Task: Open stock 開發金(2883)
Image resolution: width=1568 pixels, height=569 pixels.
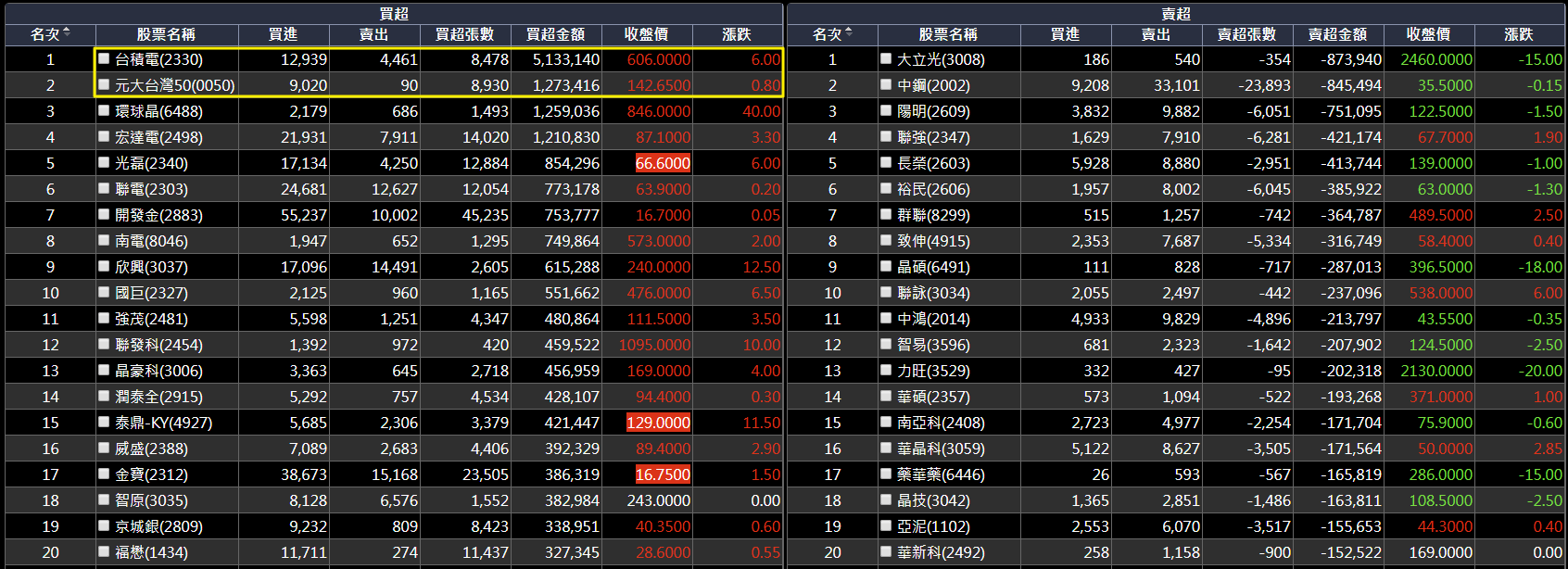Action: [x=158, y=215]
